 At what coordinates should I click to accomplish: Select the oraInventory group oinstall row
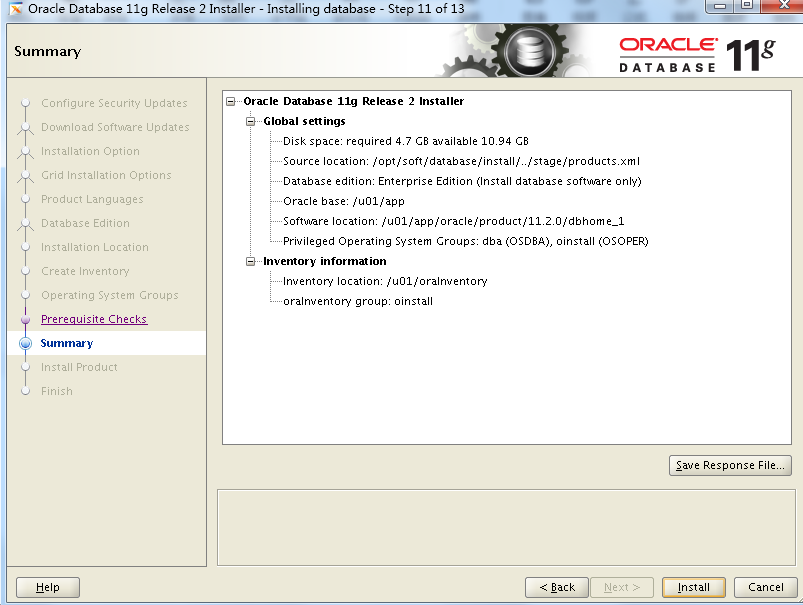click(x=357, y=301)
